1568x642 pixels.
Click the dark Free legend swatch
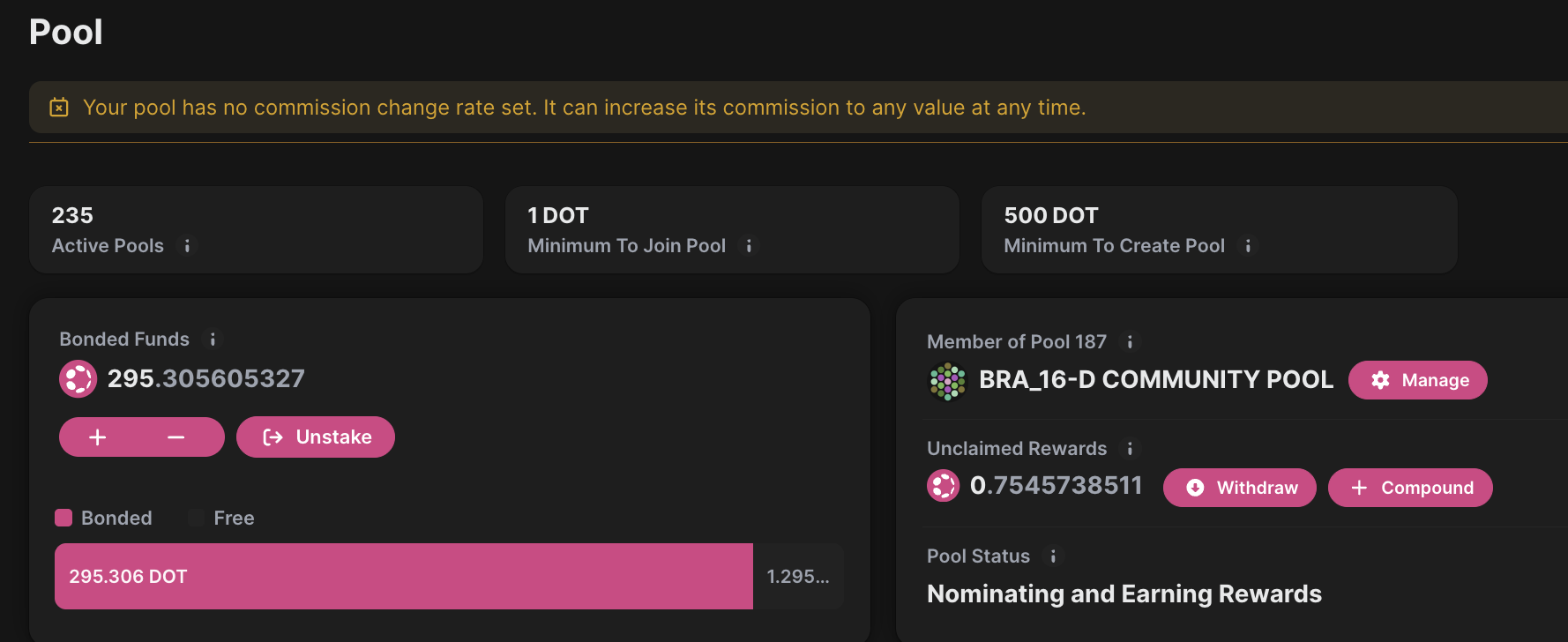[x=196, y=518]
